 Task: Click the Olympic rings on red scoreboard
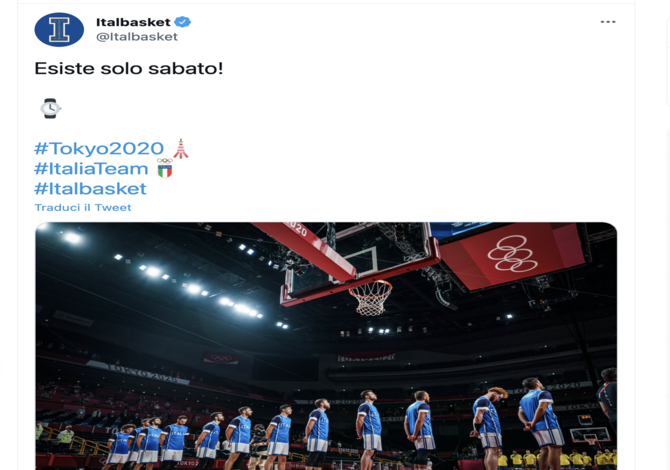512,253
